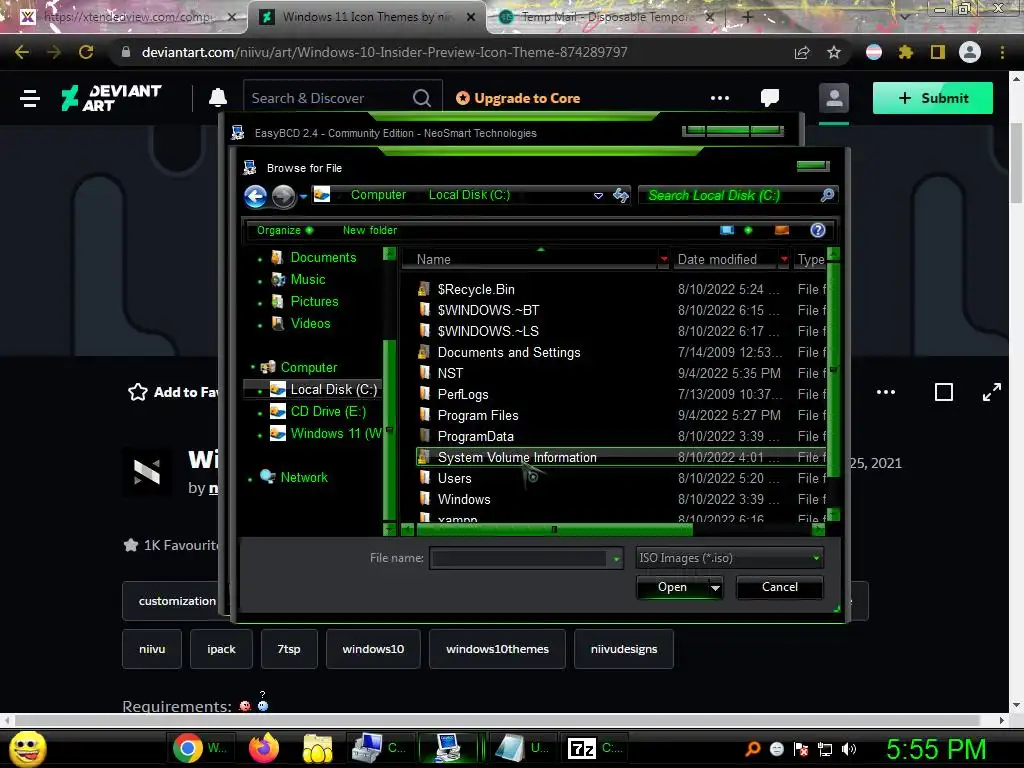Change view icon in the dialog toolbar

coord(727,230)
